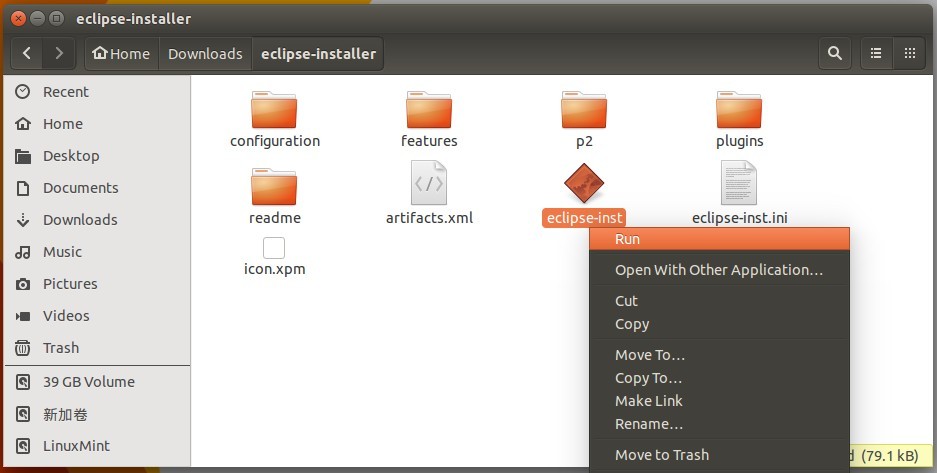The width and height of the screenshot is (937, 473).
Task: Choose Move to Trash menu entry
Action: tap(719, 455)
